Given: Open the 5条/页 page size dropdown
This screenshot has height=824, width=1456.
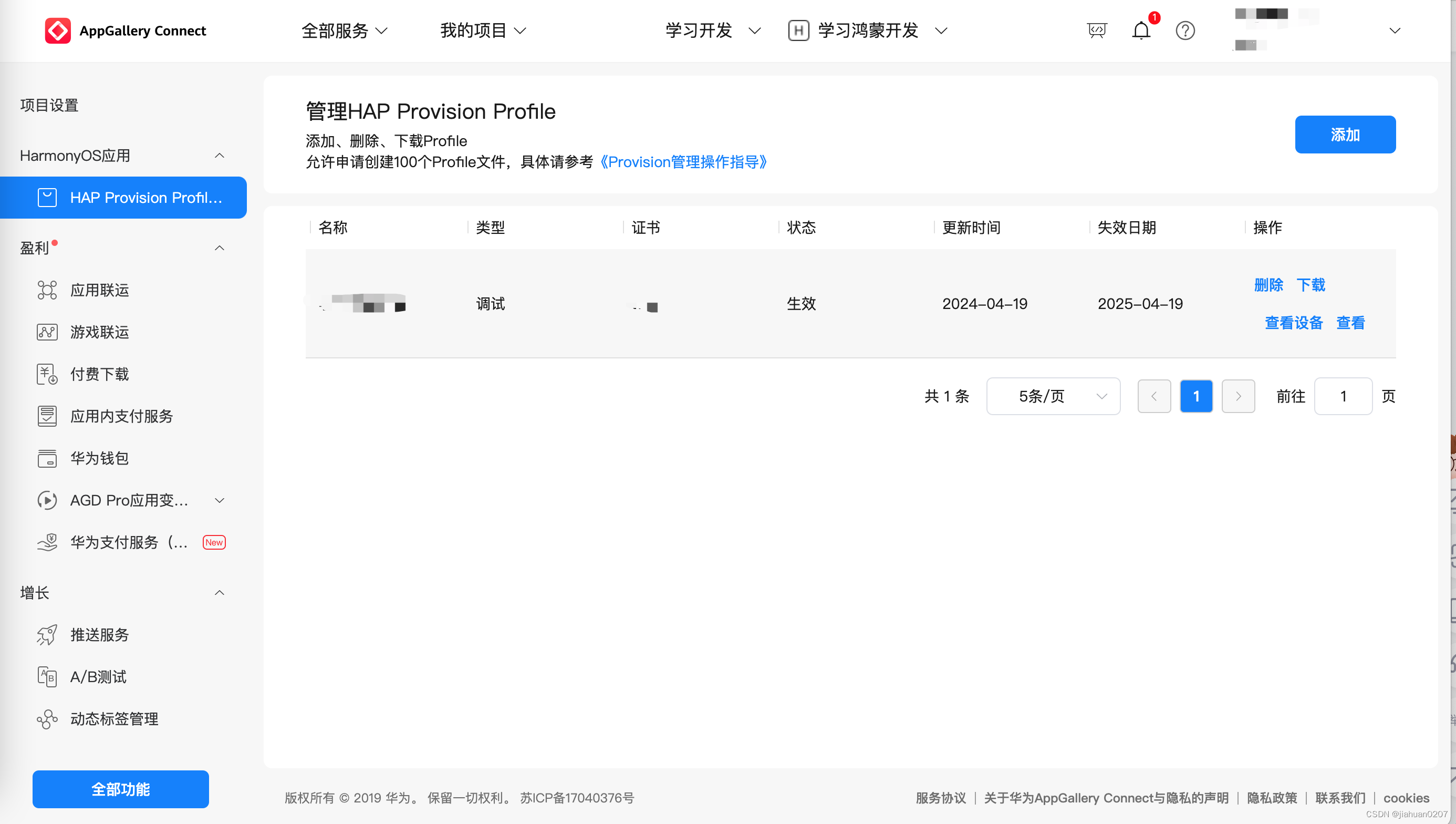Looking at the screenshot, I should 1053,396.
